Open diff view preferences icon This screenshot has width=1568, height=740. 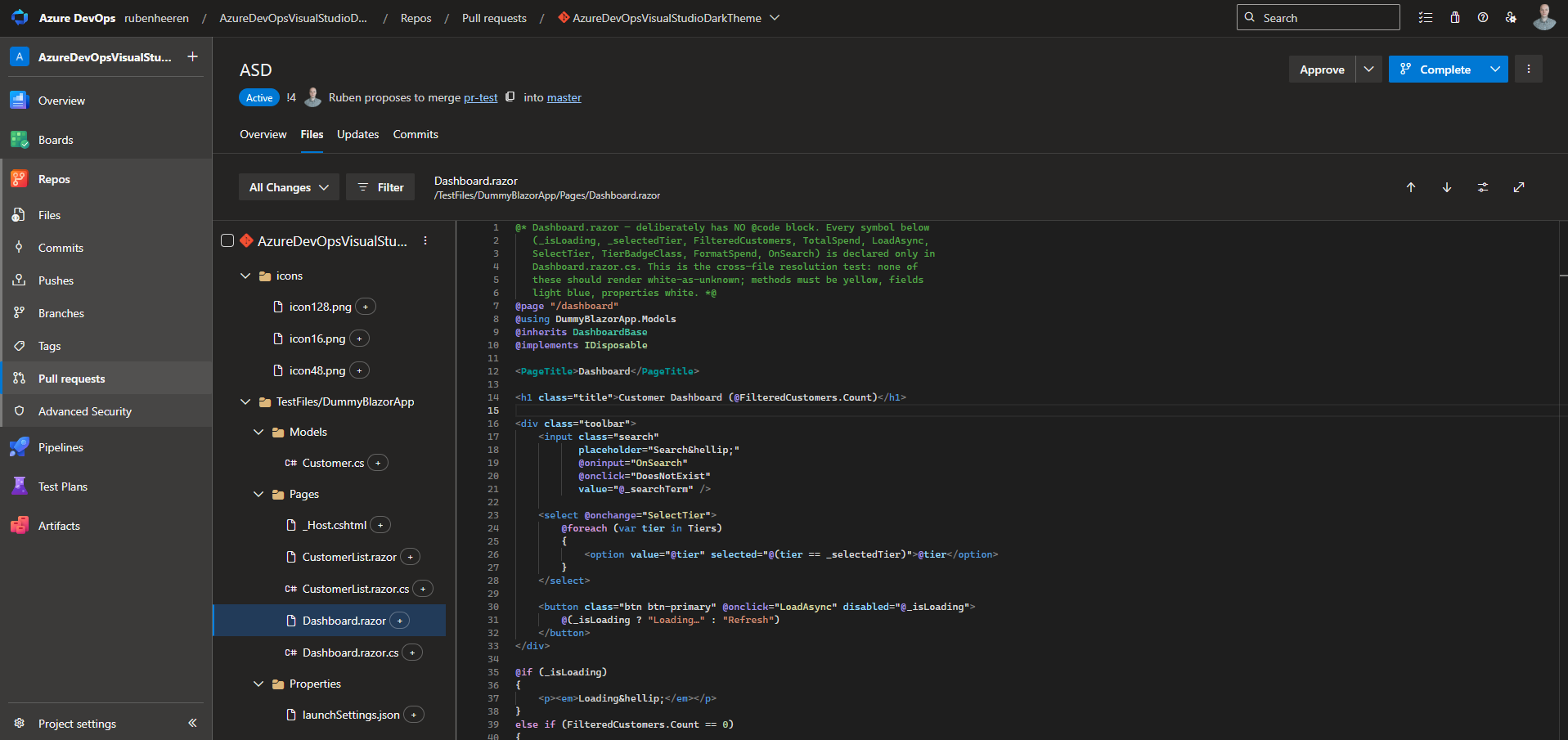[x=1483, y=187]
